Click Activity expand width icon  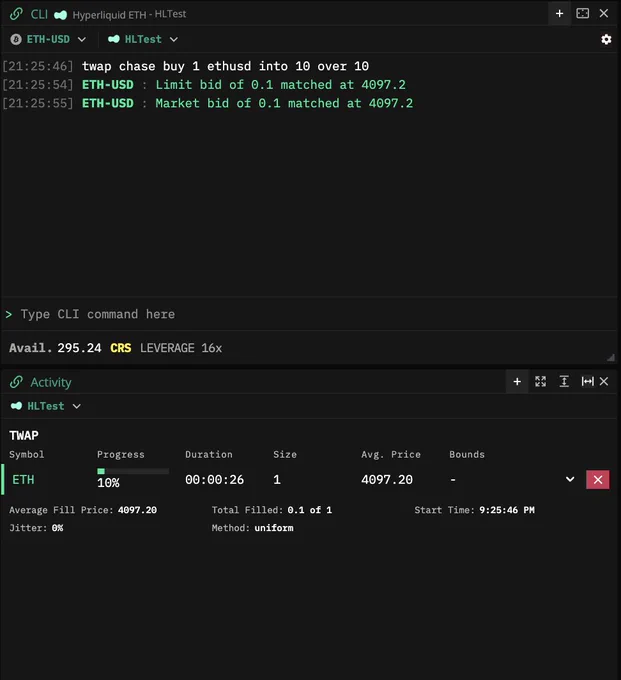(588, 382)
